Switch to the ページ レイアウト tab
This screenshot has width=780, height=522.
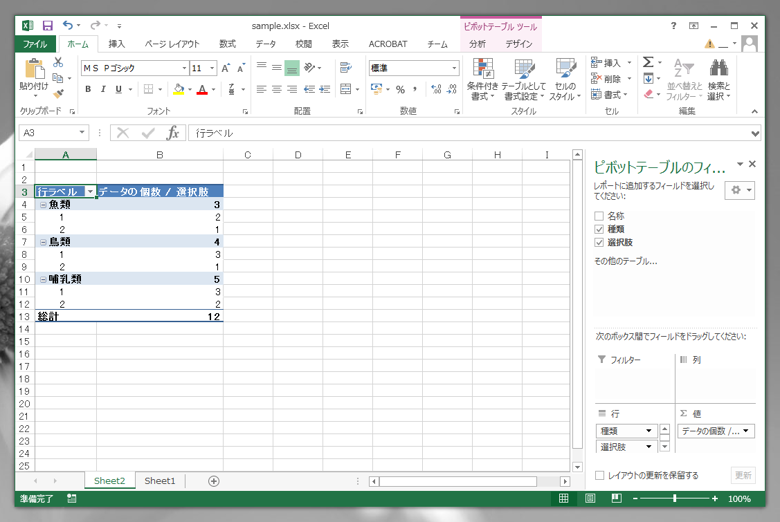tap(172, 44)
